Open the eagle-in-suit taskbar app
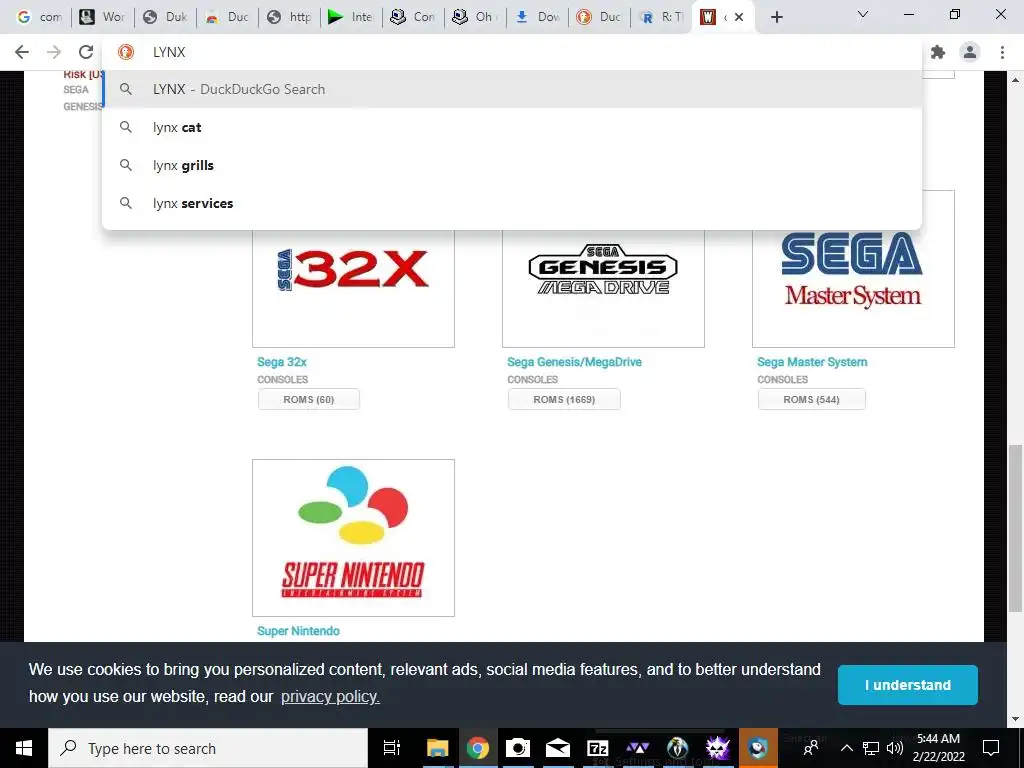1024x768 pixels. [x=678, y=748]
